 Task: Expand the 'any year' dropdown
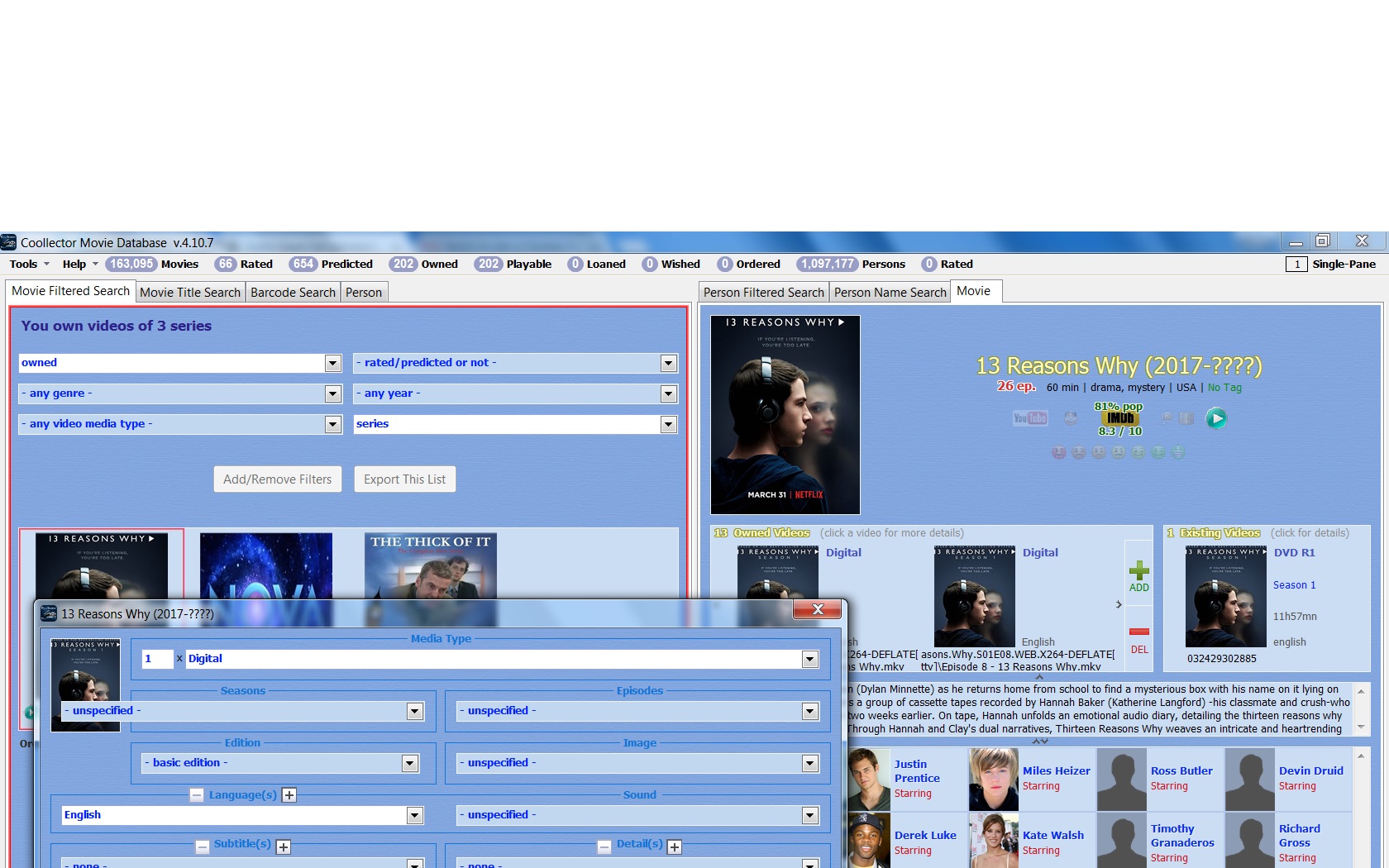point(669,393)
